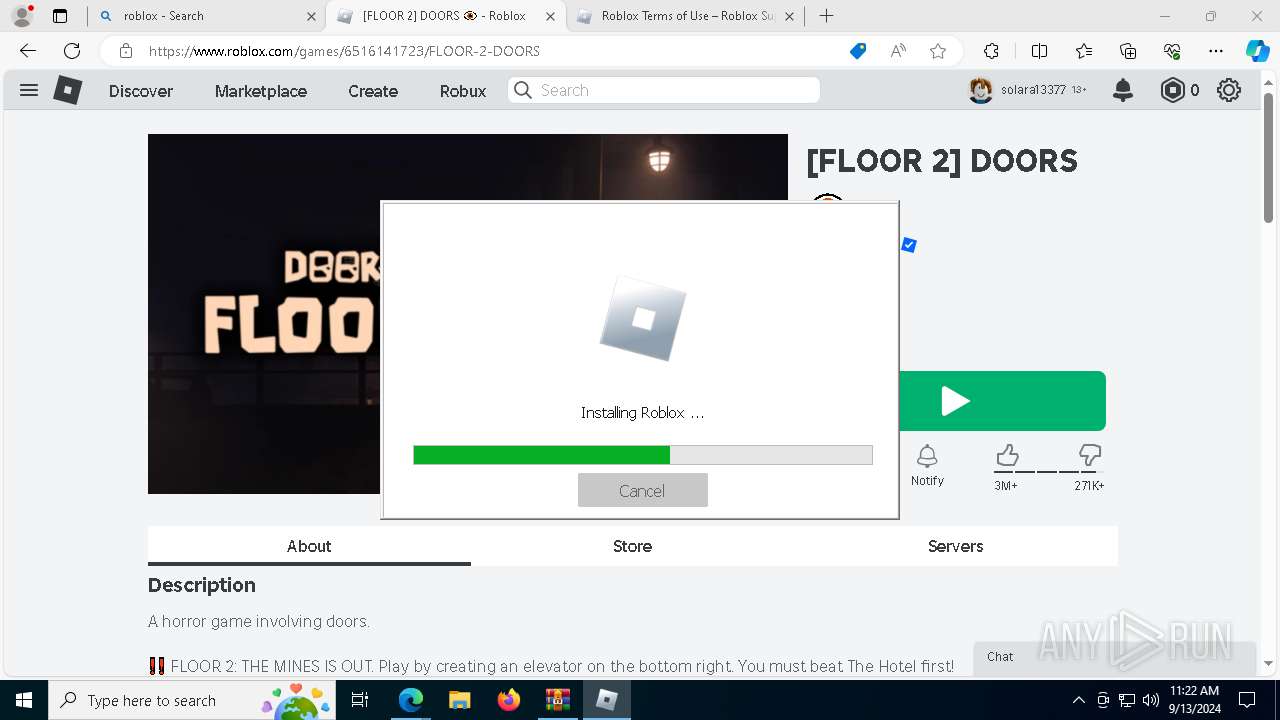1280x720 pixels.
Task: Click the thumbs up like icon
Action: click(1007, 456)
